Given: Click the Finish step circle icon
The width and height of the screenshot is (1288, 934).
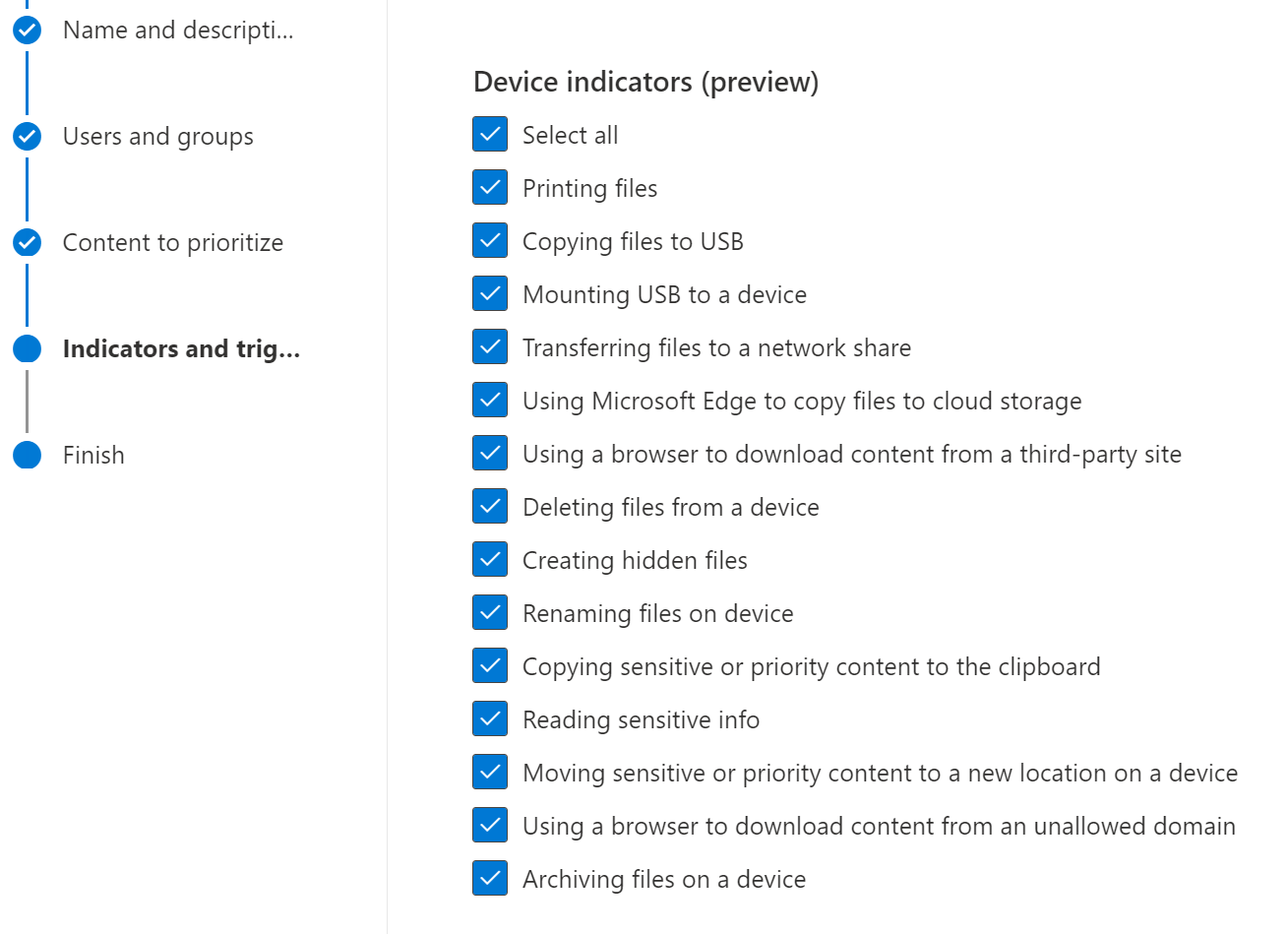Looking at the screenshot, I should tap(28, 456).
